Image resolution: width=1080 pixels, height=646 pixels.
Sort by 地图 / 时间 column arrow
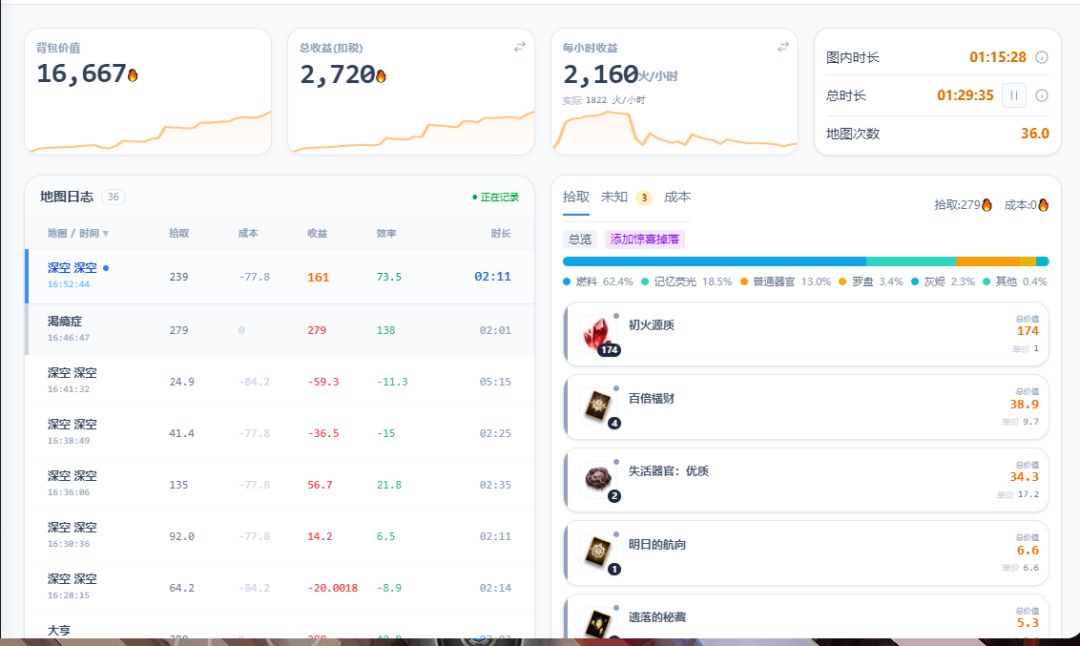coord(105,233)
